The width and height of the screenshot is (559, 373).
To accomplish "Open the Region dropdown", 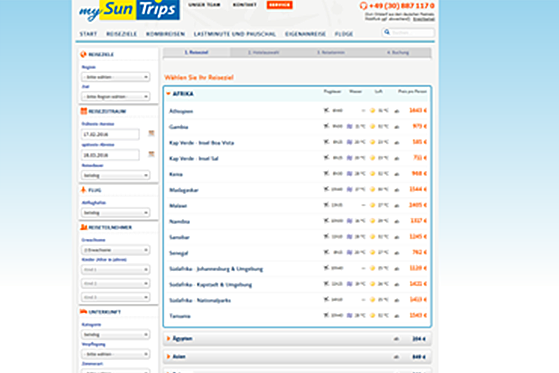I will pyautogui.click(x=116, y=77).
